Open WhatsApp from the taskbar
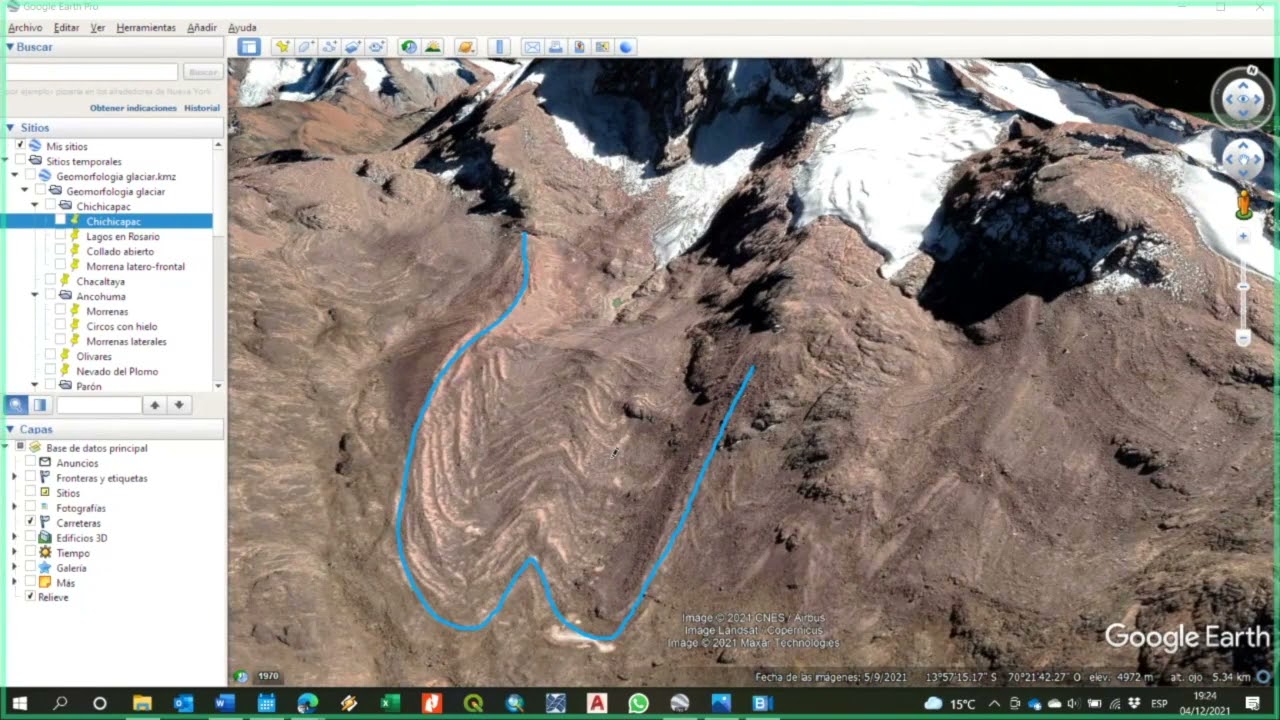Image resolution: width=1280 pixels, height=720 pixels. click(638, 703)
